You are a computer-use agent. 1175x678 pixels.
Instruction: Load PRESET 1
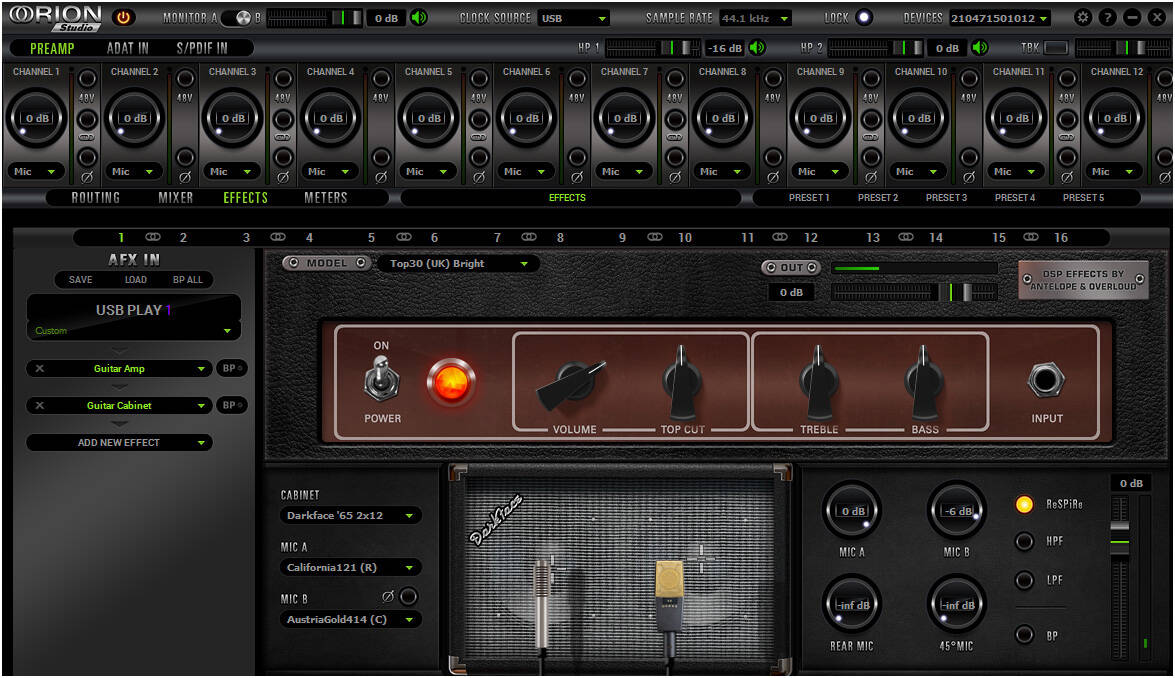[809, 198]
